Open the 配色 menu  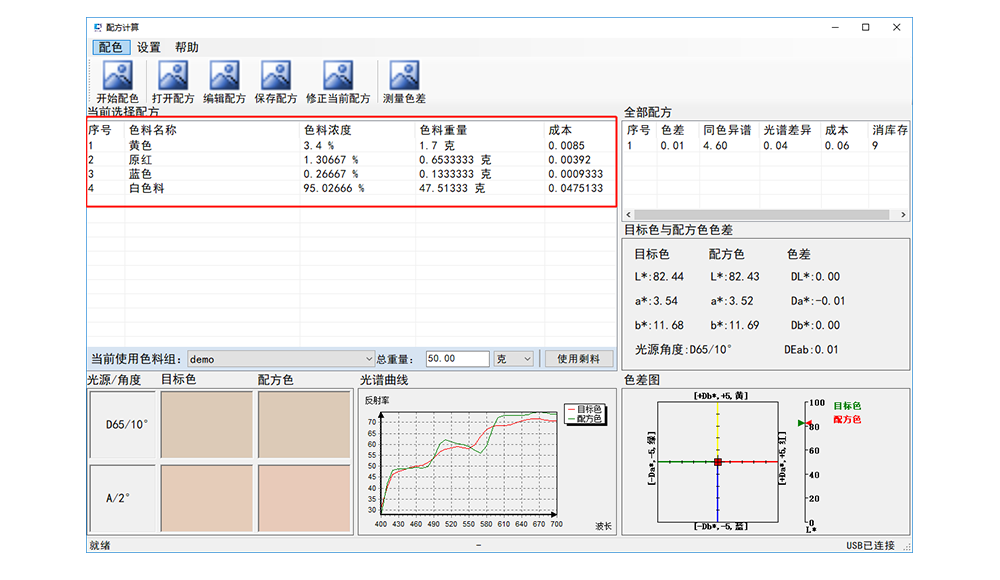click(x=111, y=47)
